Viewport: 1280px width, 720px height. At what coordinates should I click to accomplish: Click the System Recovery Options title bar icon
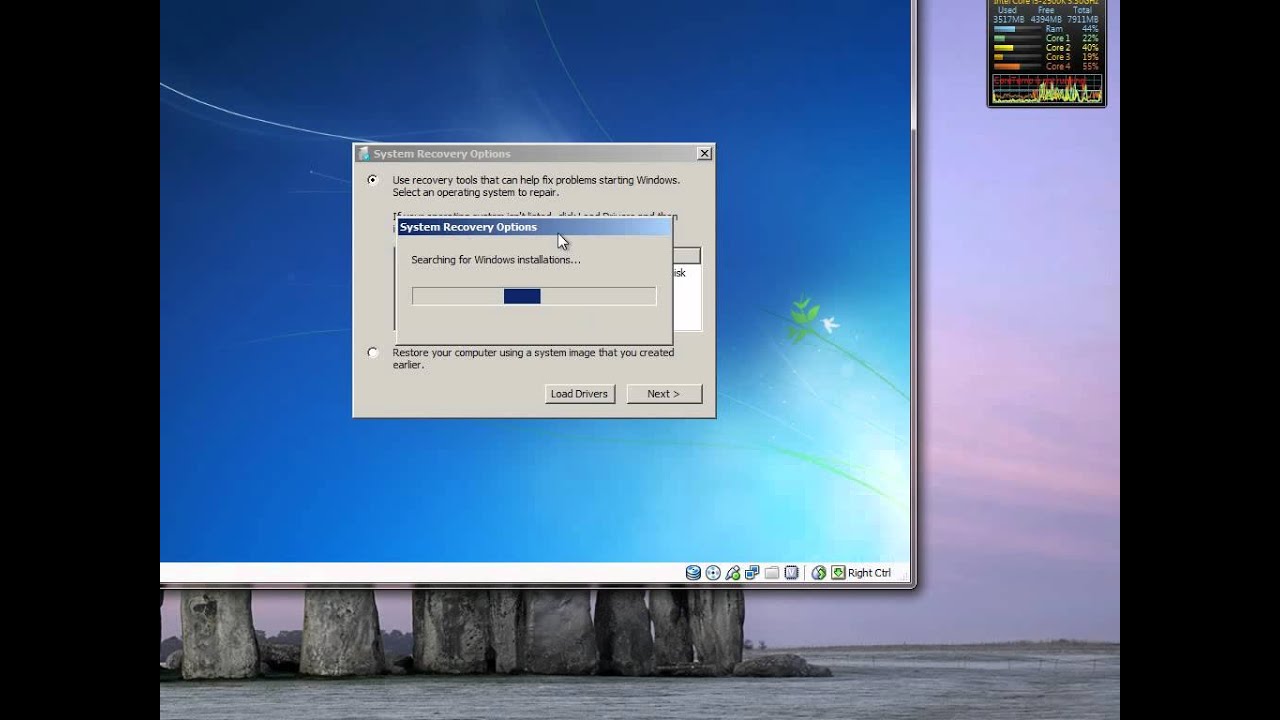[x=364, y=154]
